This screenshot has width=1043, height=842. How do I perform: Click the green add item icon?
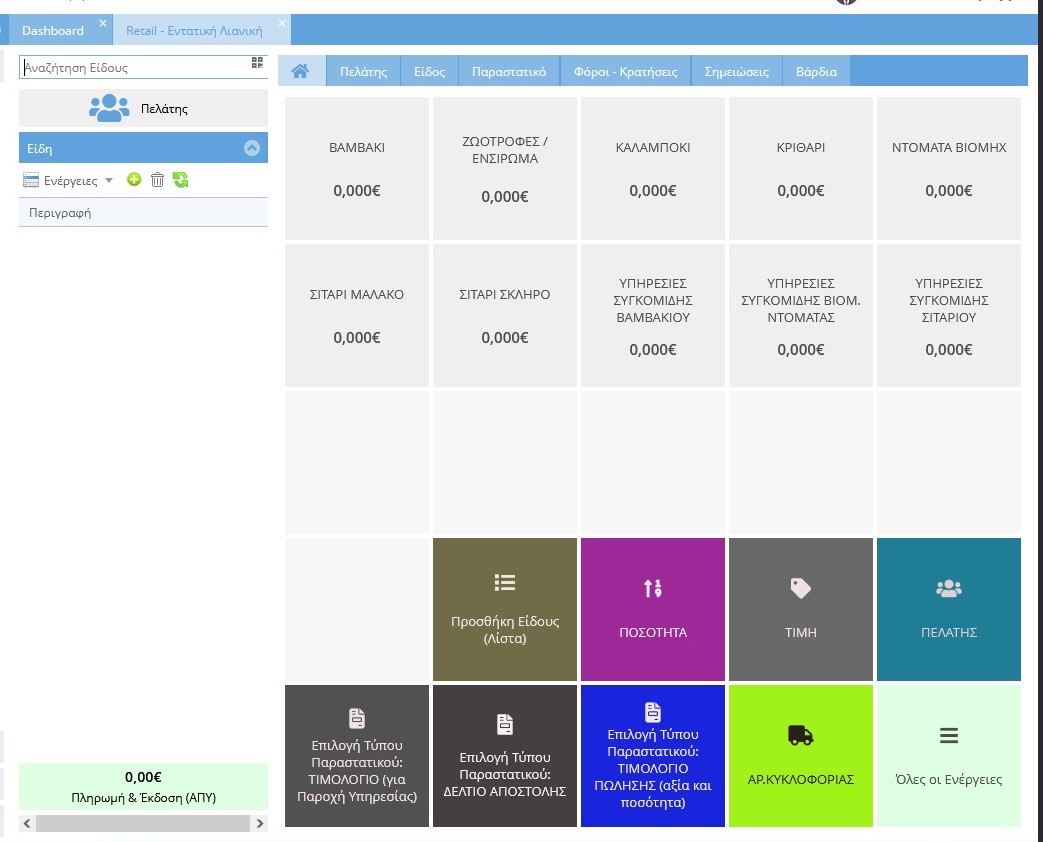point(134,180)
